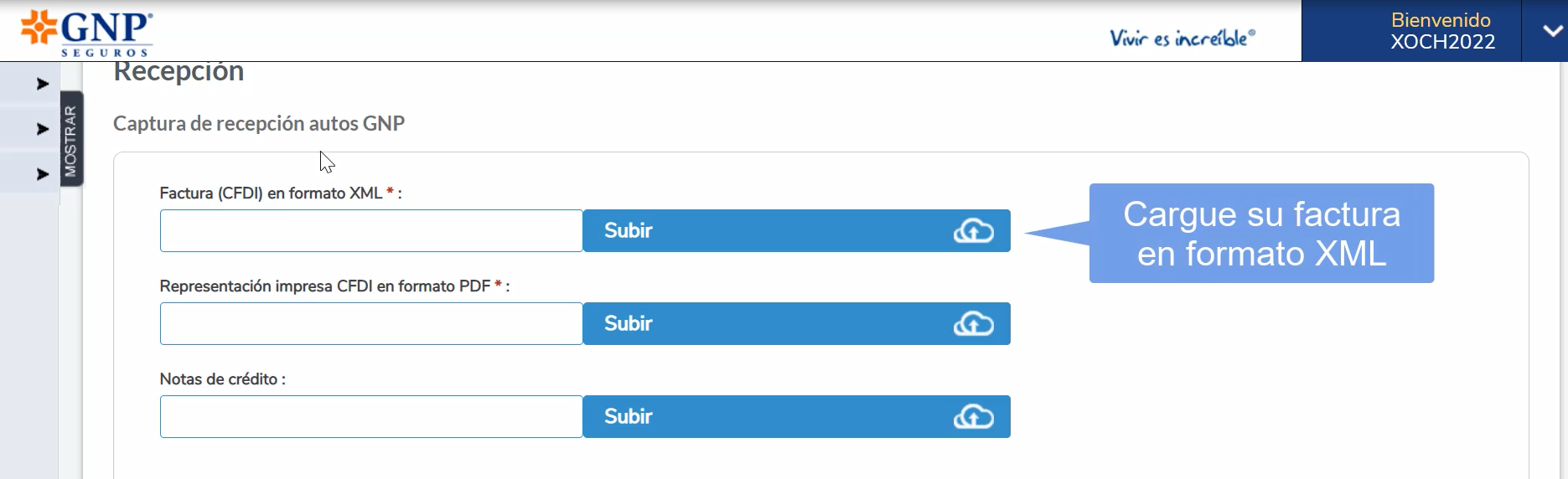Focus the Factura (CFDI) XML file field
The image size is (1568, 479).
click(371, 231)
